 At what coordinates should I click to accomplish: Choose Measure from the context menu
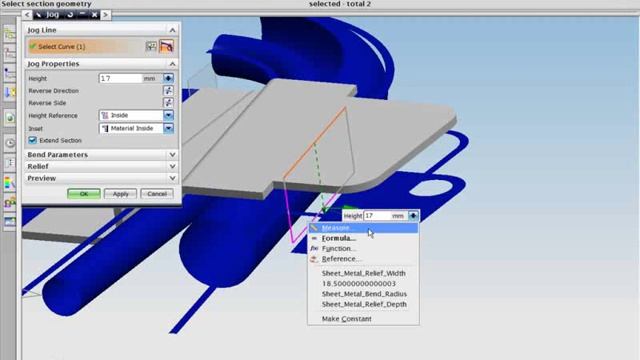363,228
